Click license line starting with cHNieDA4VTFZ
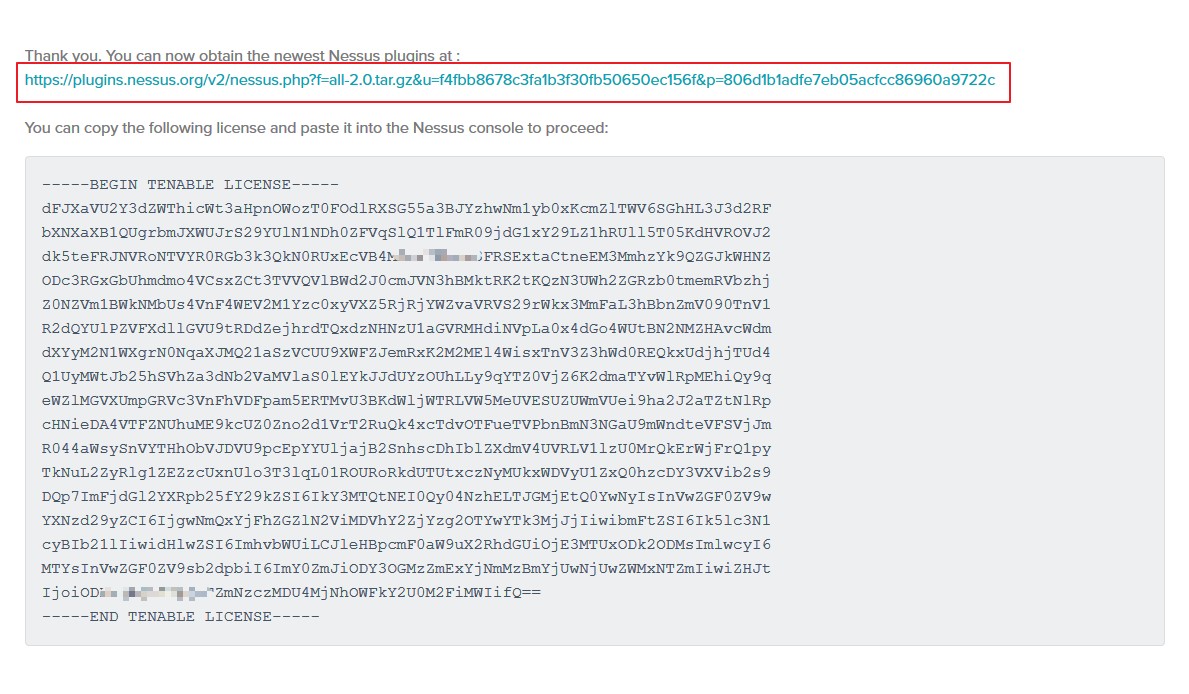This screenshot has width=1189, height=694. (406, 425)
